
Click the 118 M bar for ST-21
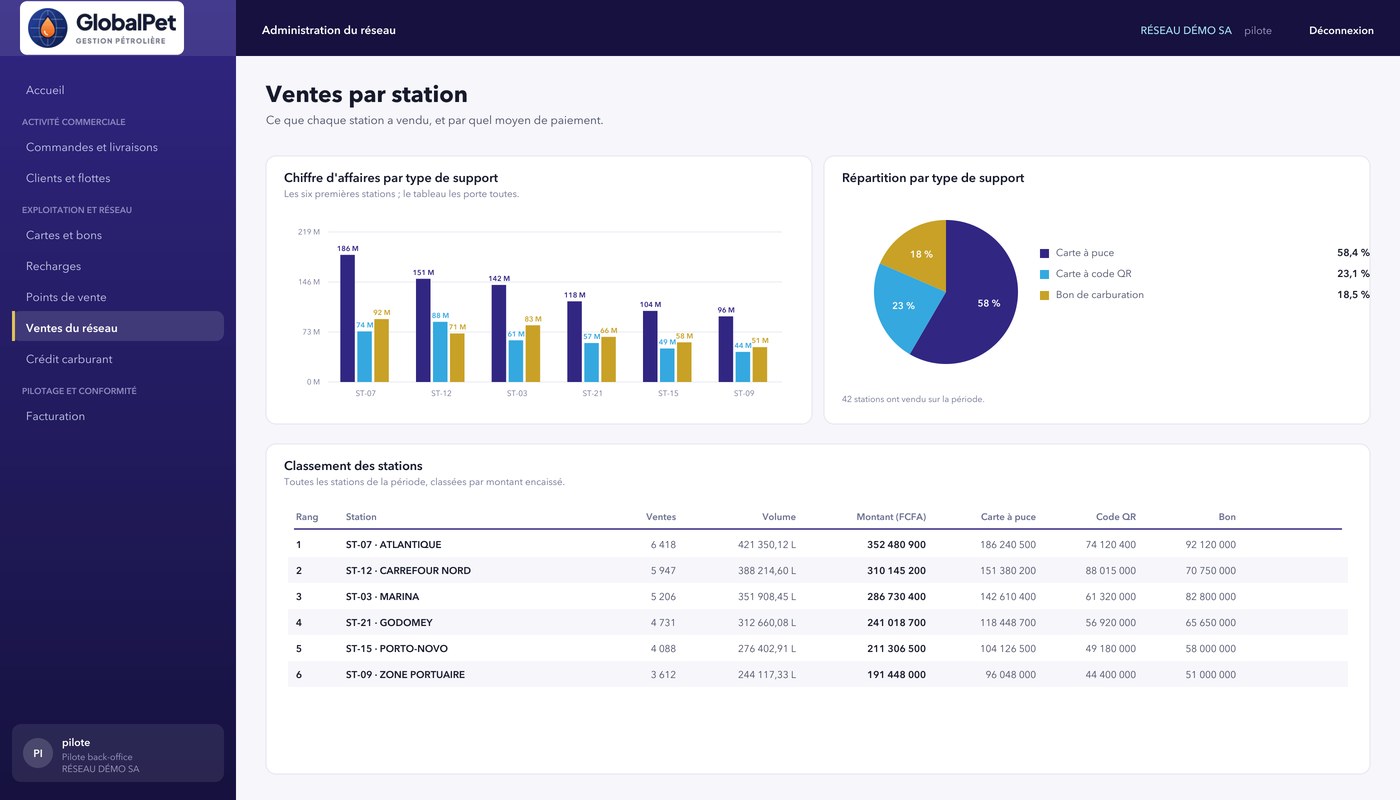(574, 341)
